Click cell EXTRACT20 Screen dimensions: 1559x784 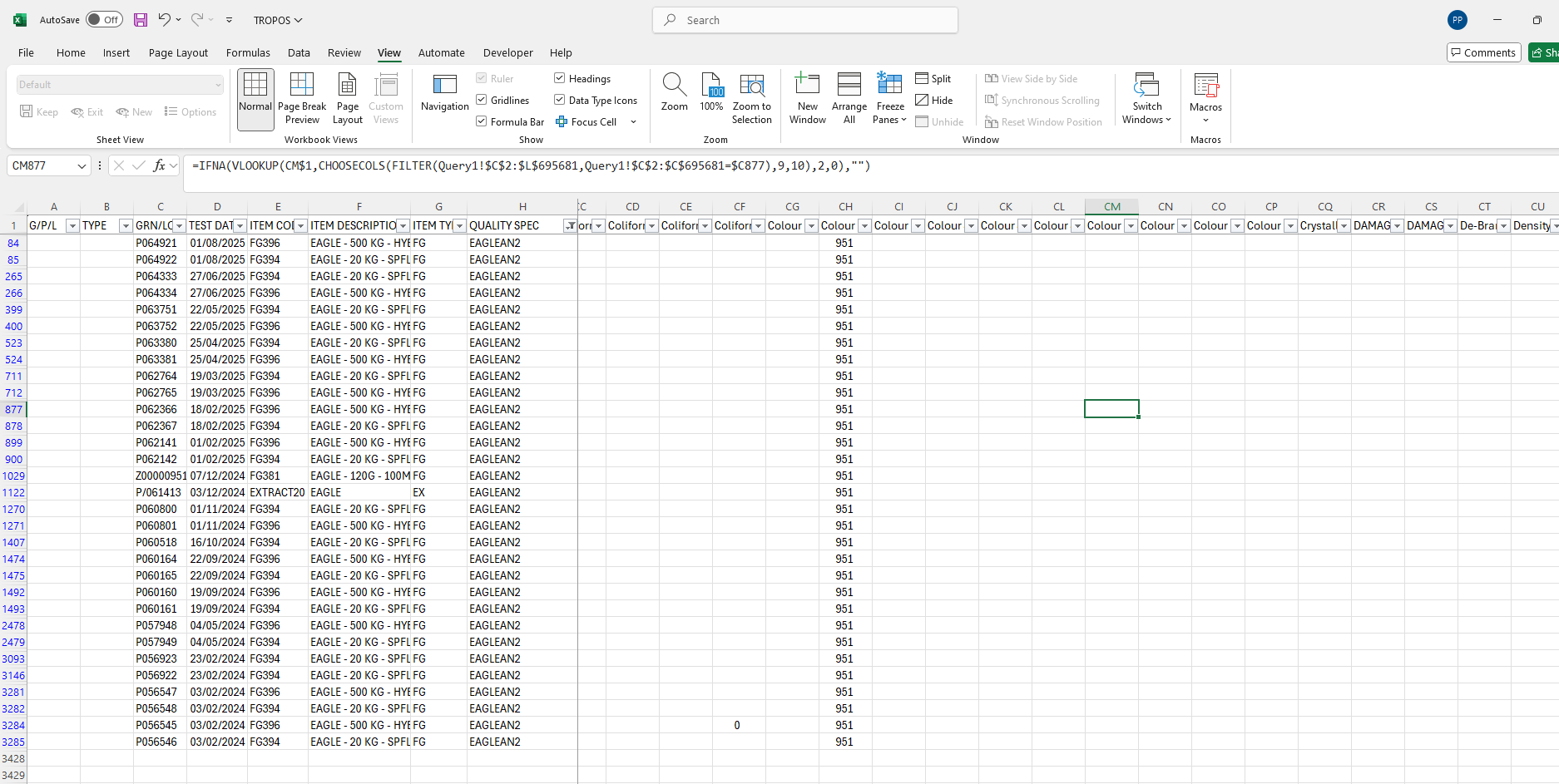278,492
